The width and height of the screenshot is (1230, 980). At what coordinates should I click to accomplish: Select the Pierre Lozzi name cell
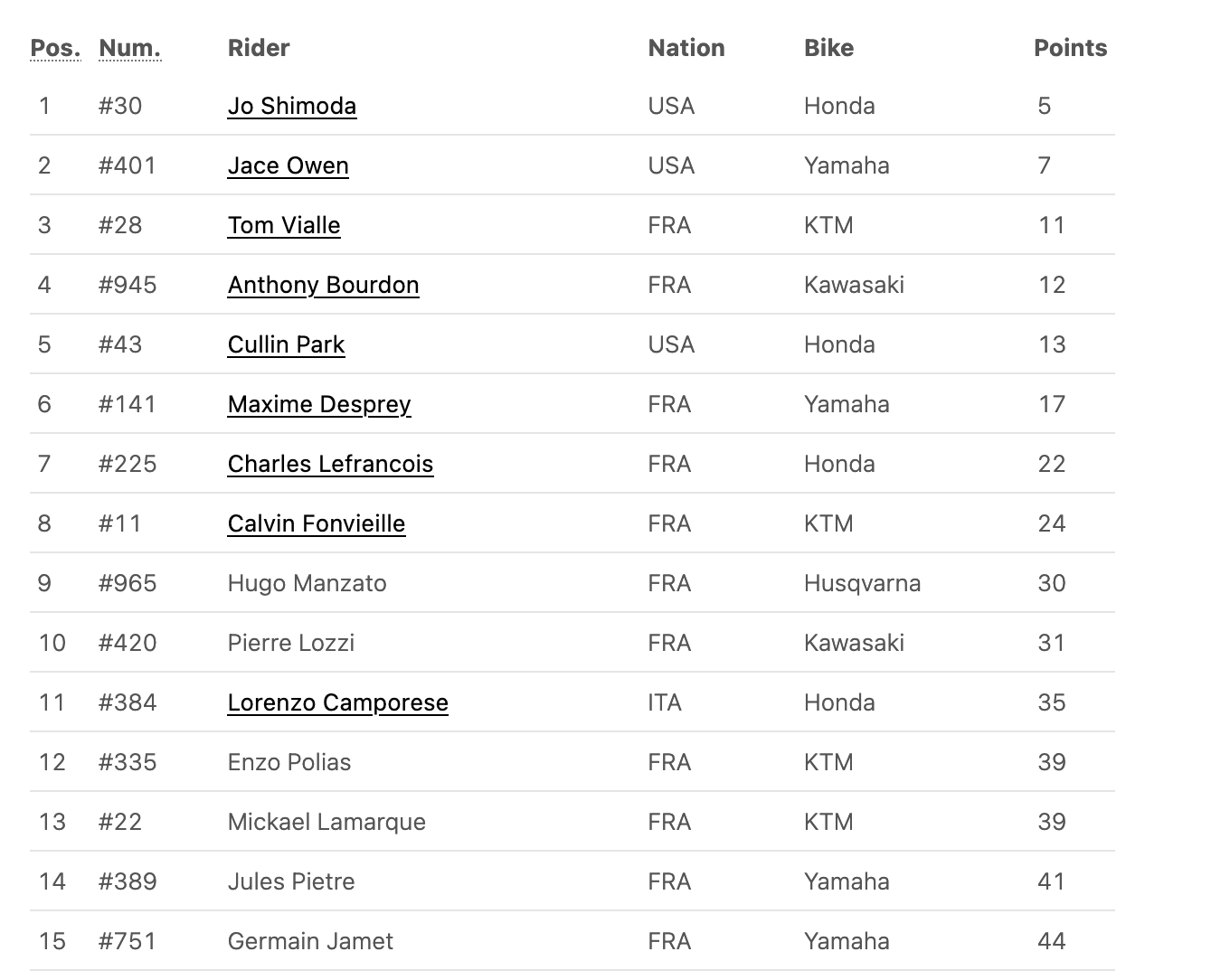291,643
